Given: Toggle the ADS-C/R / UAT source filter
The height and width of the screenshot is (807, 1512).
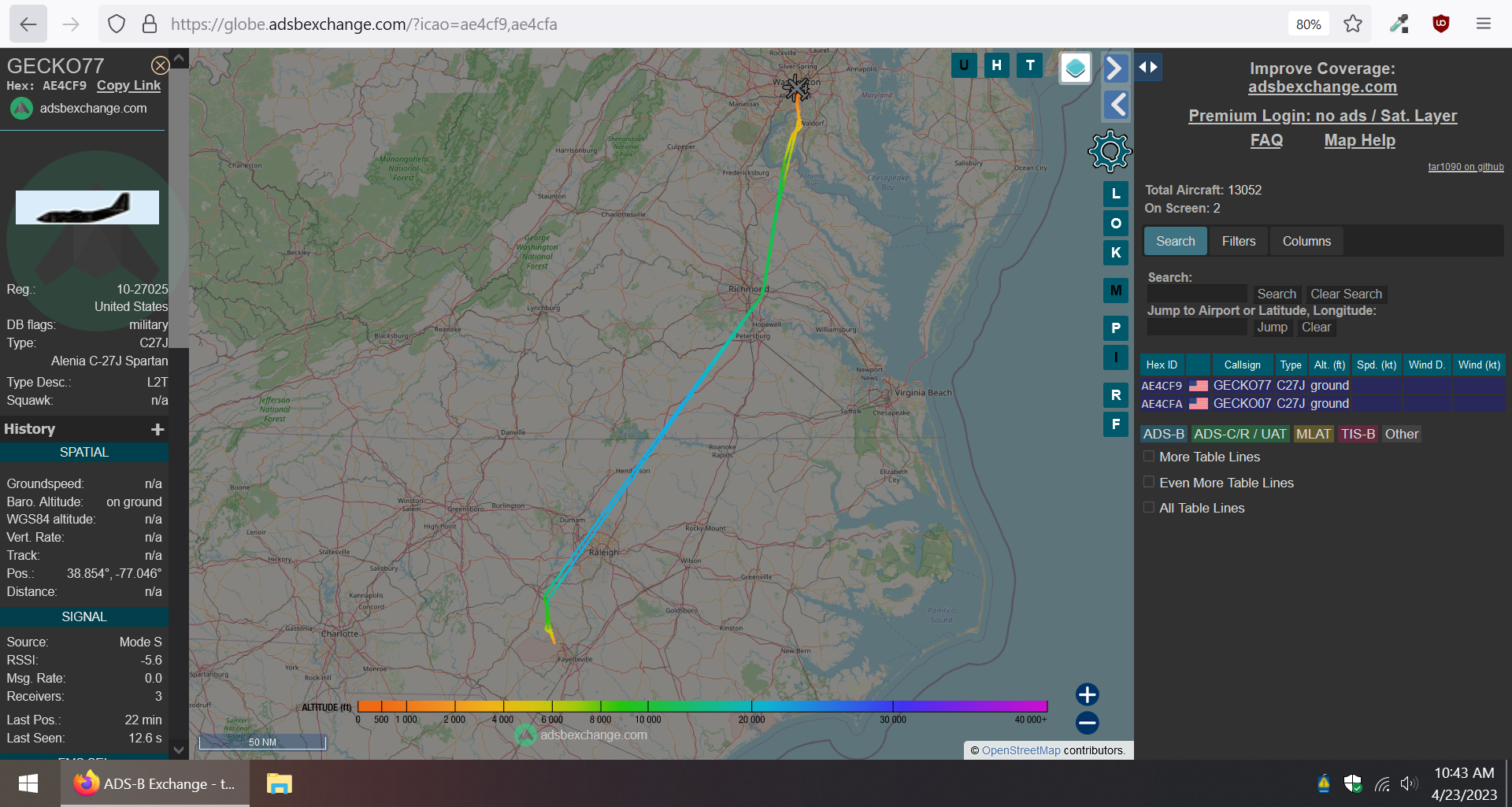Looking at the screenshot, I should 1240,434.
